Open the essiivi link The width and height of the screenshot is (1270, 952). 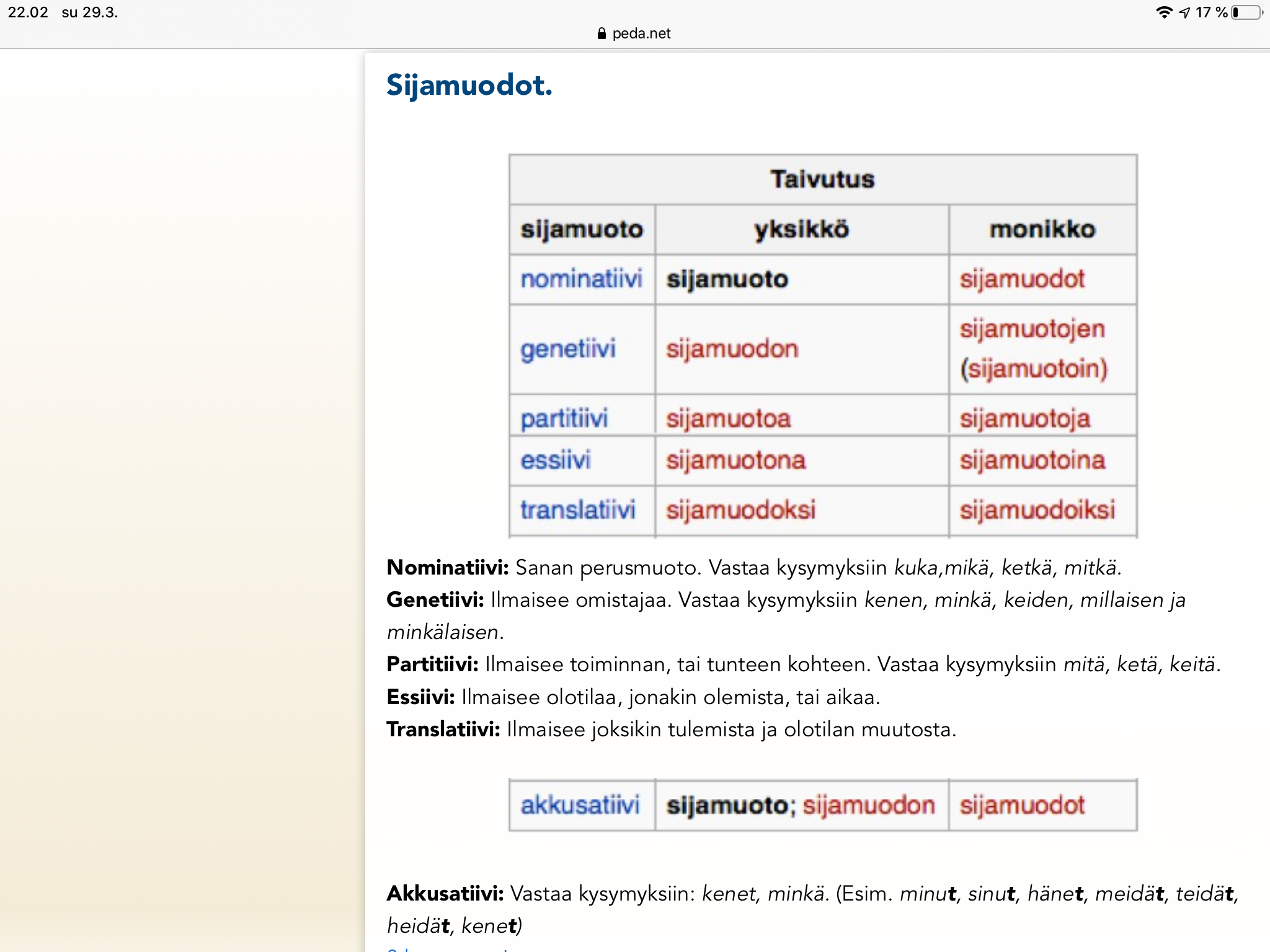556,461
